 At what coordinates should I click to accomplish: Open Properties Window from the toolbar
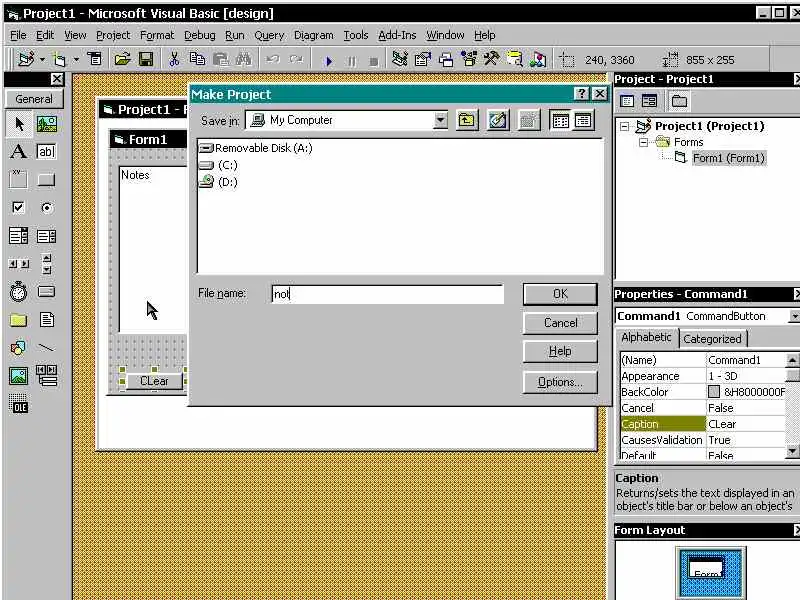tap(422, 60)
